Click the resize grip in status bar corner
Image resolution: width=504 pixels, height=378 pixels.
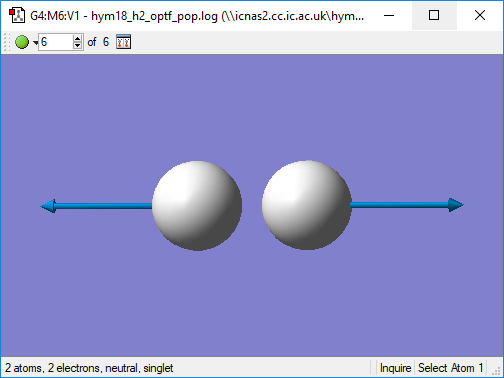(497, 371)
